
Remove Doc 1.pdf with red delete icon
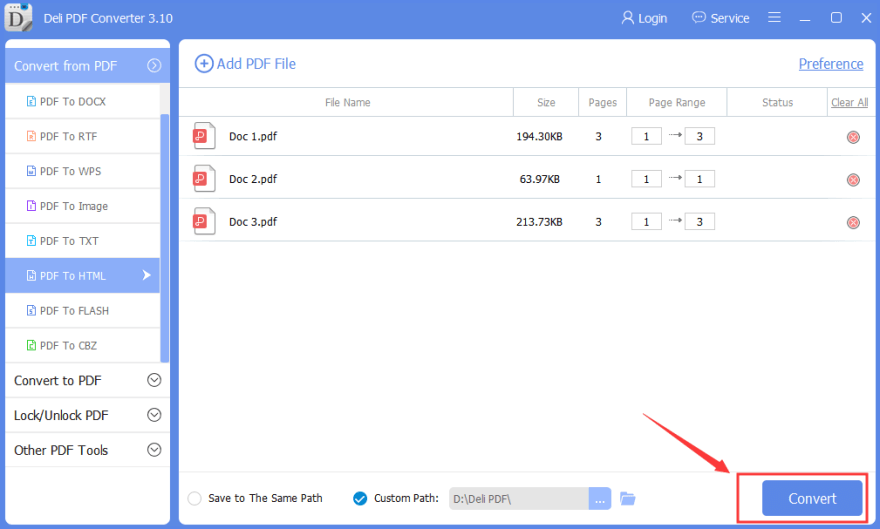(x=853, y=137)
